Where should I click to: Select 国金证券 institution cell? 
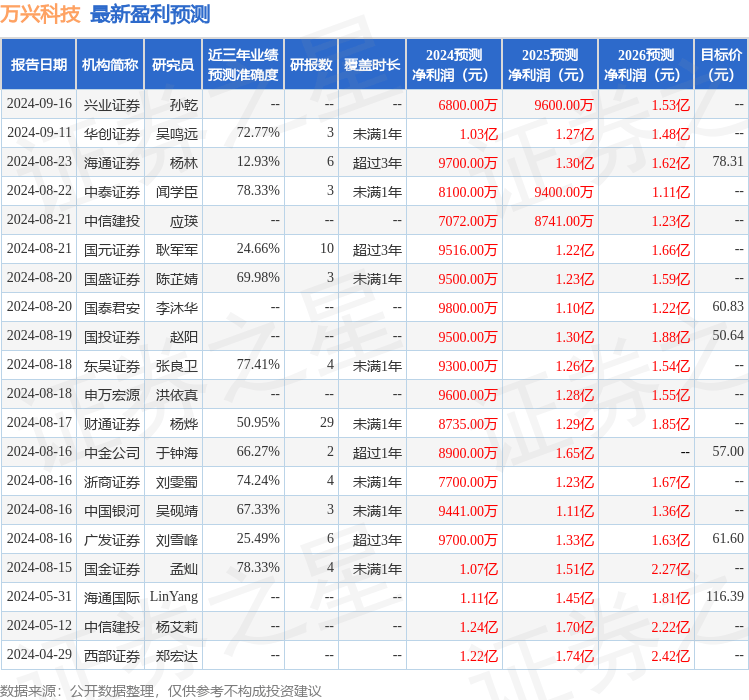coord(112,569)
